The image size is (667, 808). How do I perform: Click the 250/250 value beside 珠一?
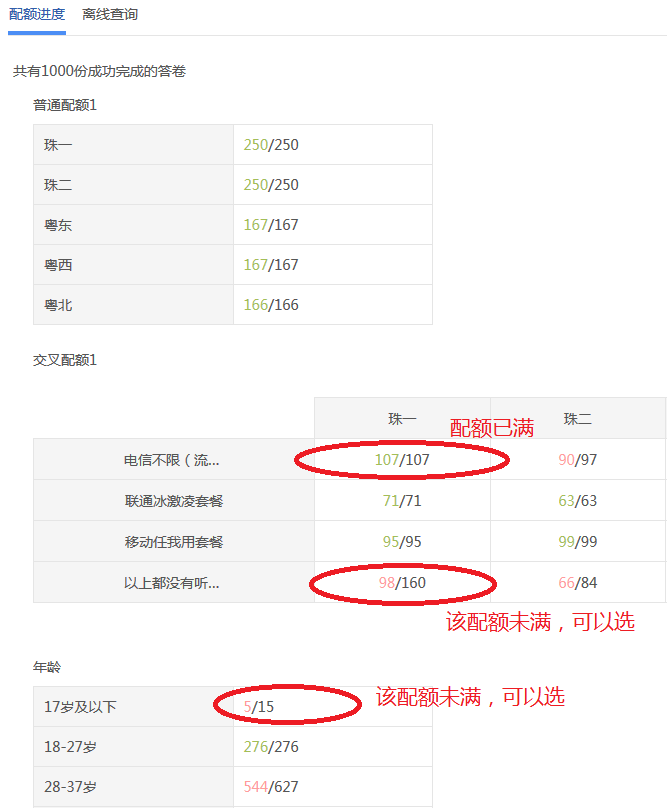[271, 145]
